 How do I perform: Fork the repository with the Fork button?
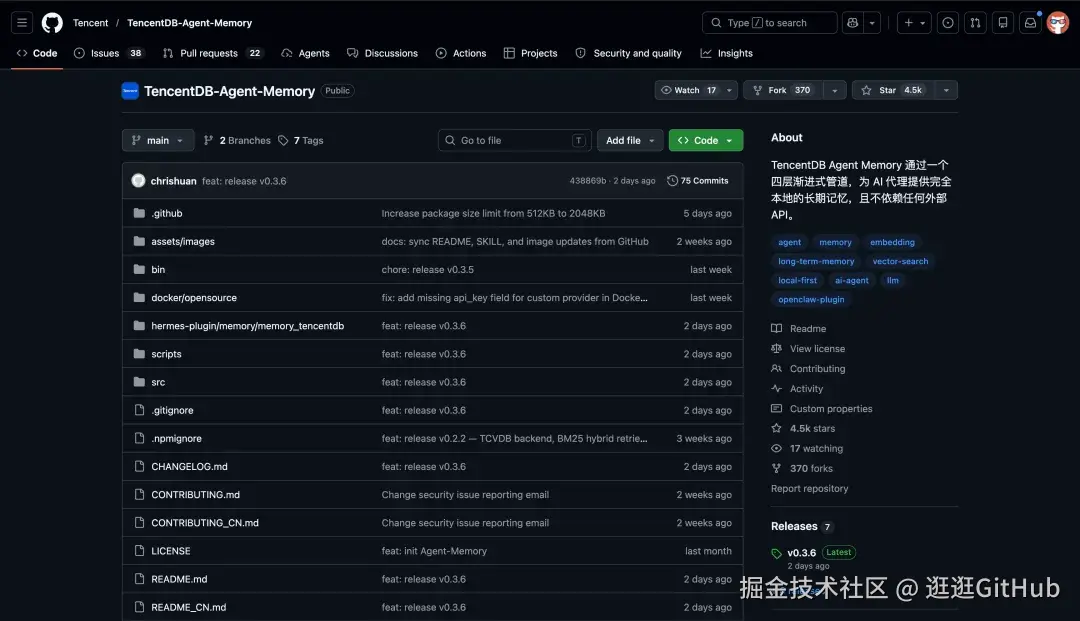coord(783,90)
